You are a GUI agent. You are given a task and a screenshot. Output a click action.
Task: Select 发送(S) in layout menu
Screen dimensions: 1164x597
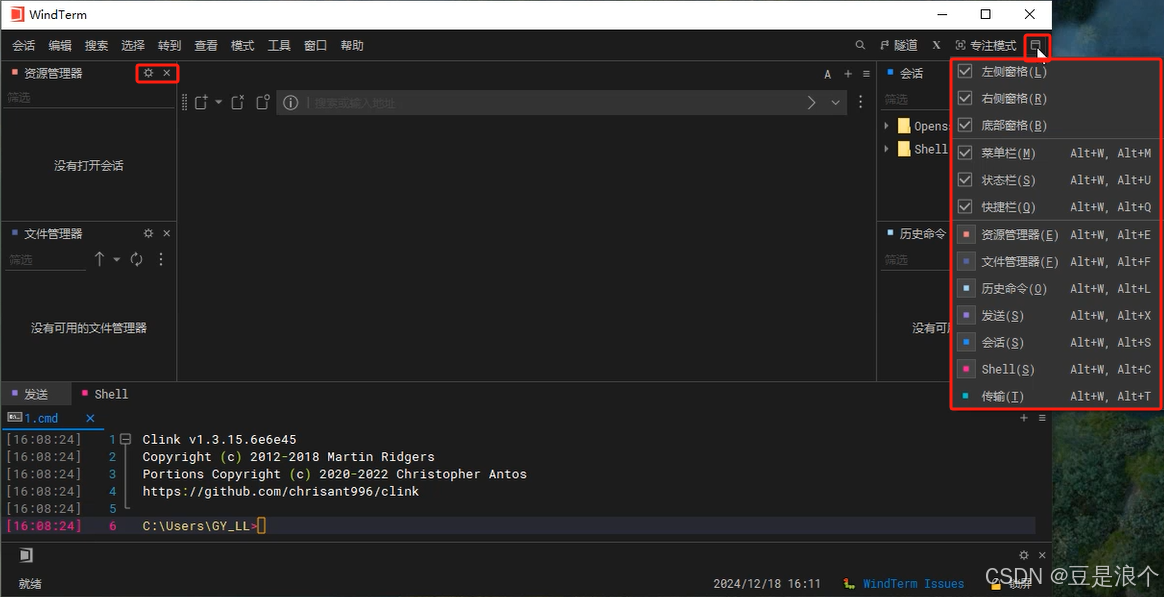(1055, 316)
